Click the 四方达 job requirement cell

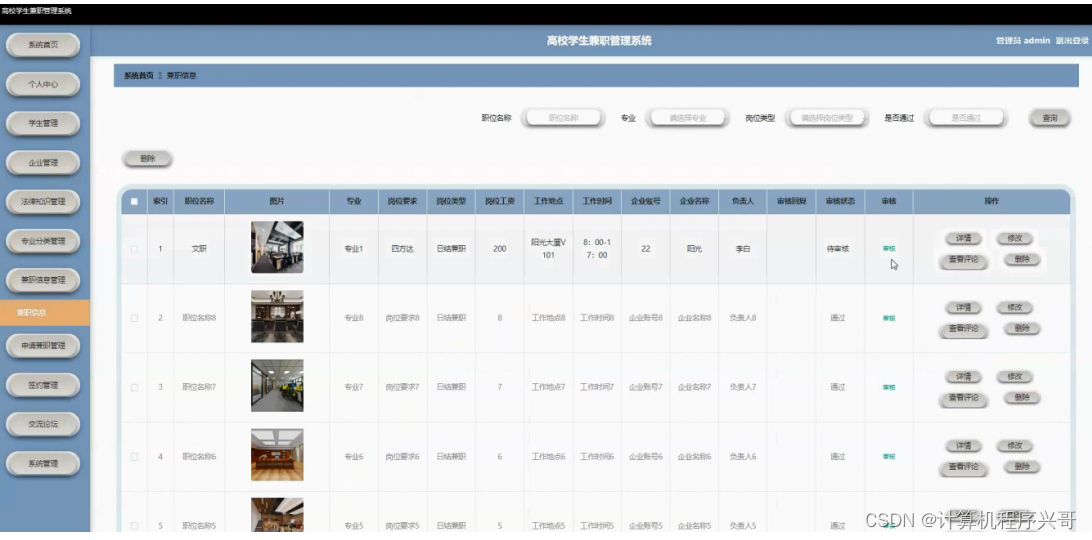(402, 249)
